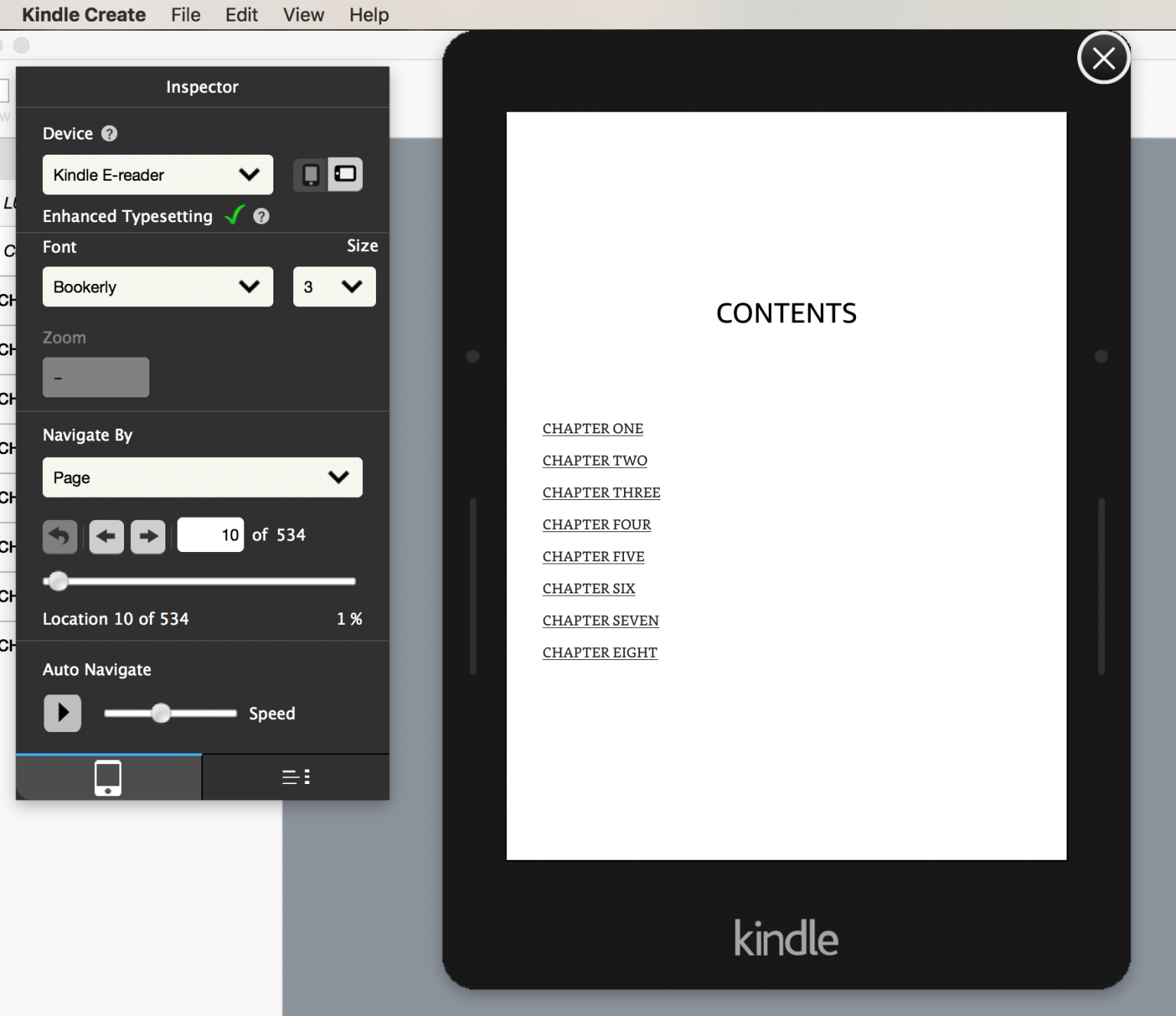Switch preview to landscape orientation
The height and width of the screenshot is (1016, 1176).
(x=345, y=174)
